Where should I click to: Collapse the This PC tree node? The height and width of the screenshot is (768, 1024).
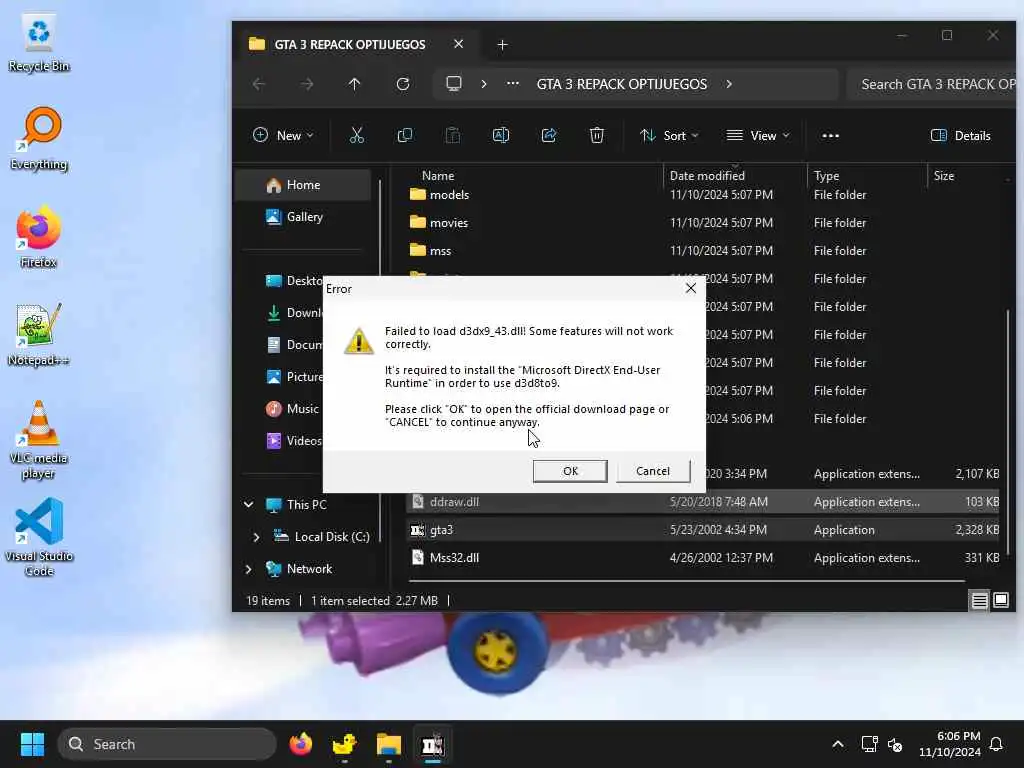point(248,504)
